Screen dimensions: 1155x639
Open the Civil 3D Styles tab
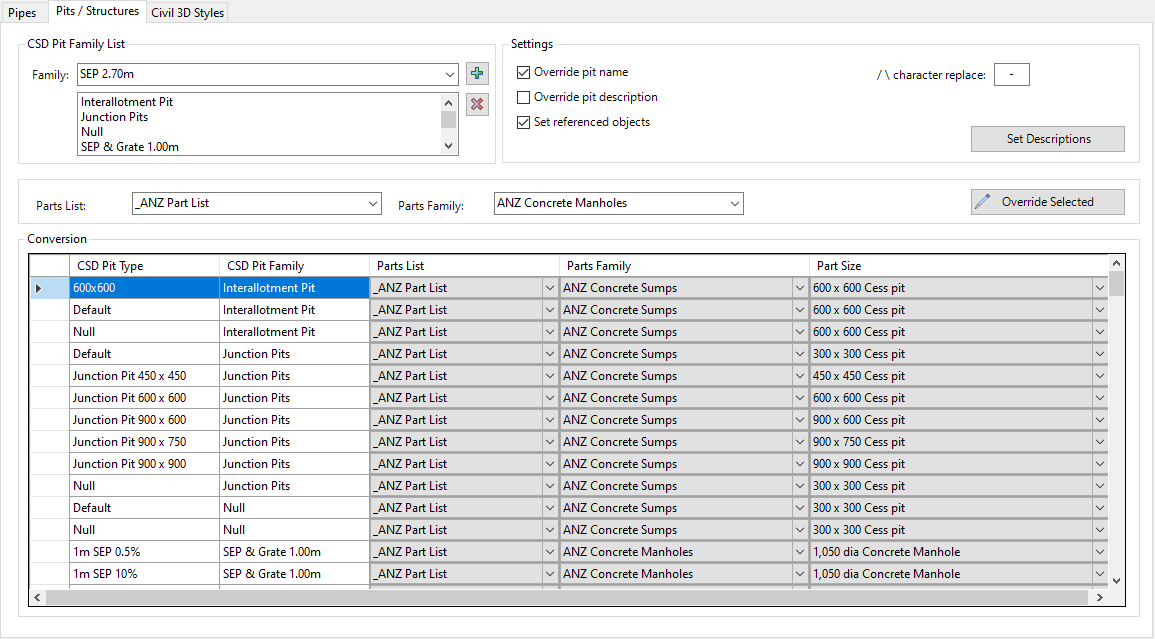[x=187, y=13]
